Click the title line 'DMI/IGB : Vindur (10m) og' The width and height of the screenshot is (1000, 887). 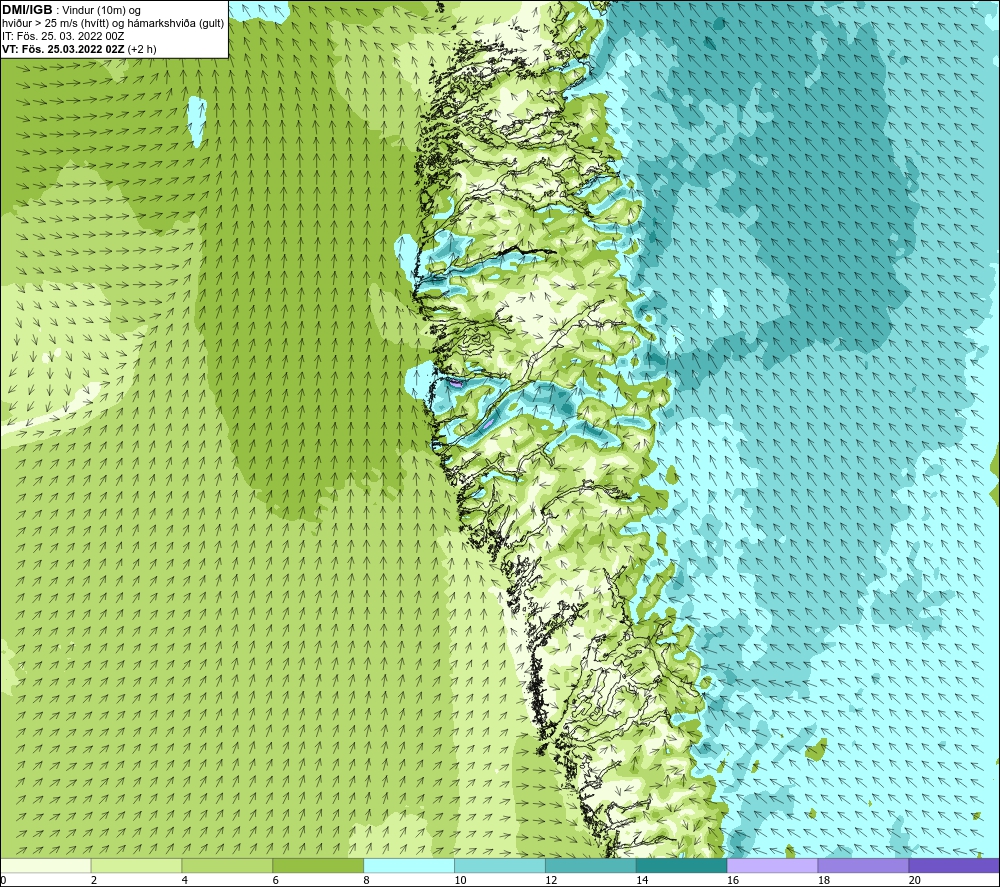click(71, 10)
